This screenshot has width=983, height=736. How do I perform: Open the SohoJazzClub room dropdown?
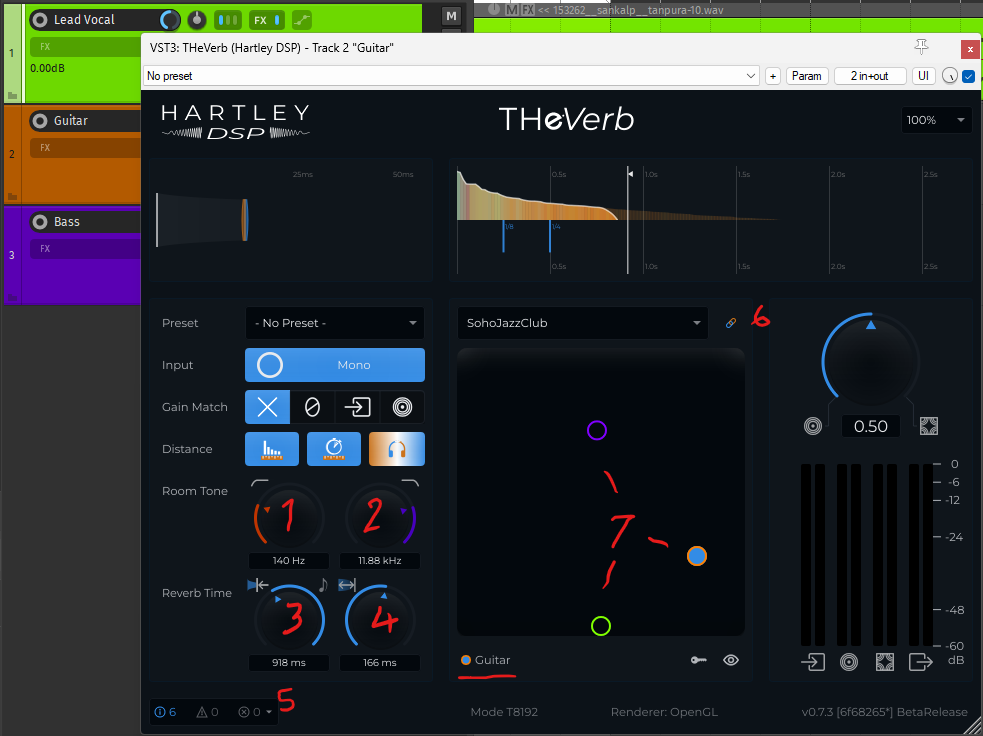click(583, 323)
